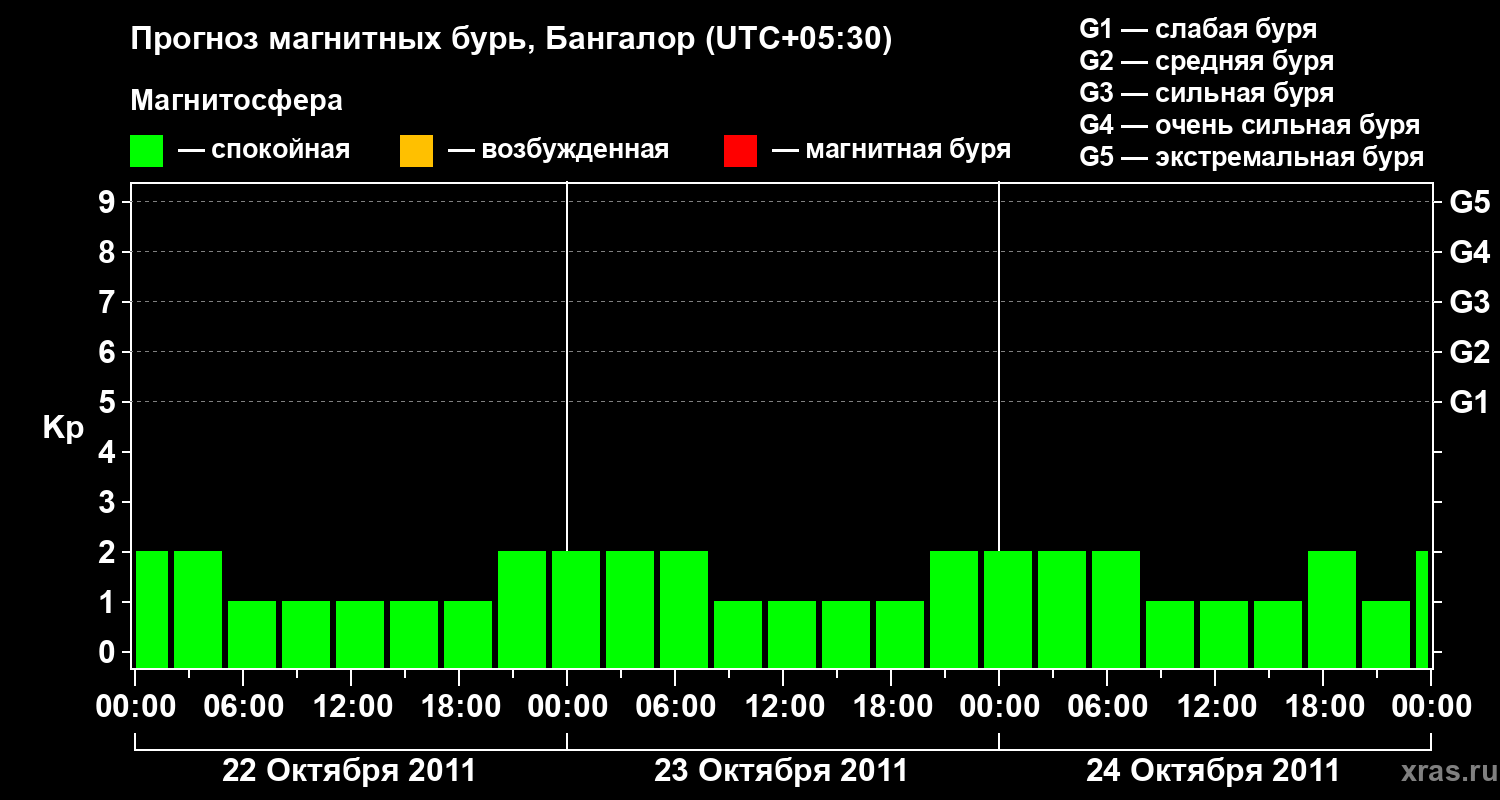The width and height of the screenshot is (1500, 800).
Task: Click the 'Kp' axis title
Action: click(x=63, y=428)
